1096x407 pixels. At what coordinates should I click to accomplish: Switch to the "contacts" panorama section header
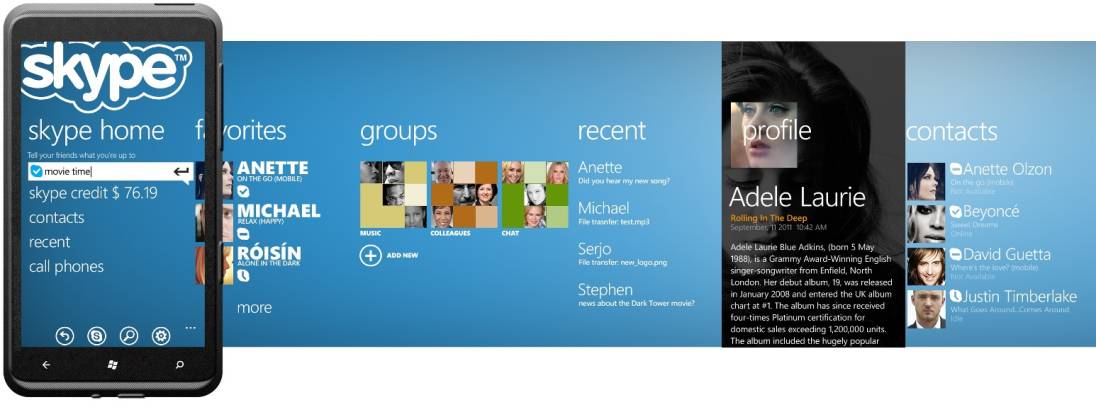(951, 131)
